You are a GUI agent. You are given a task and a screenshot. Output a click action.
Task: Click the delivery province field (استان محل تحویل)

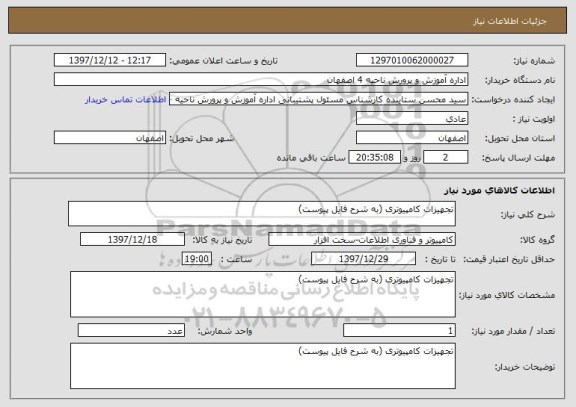[412, 138]
